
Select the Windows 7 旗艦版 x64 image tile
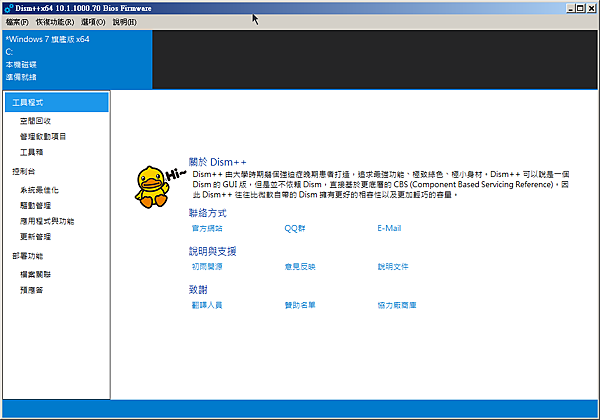78,59
